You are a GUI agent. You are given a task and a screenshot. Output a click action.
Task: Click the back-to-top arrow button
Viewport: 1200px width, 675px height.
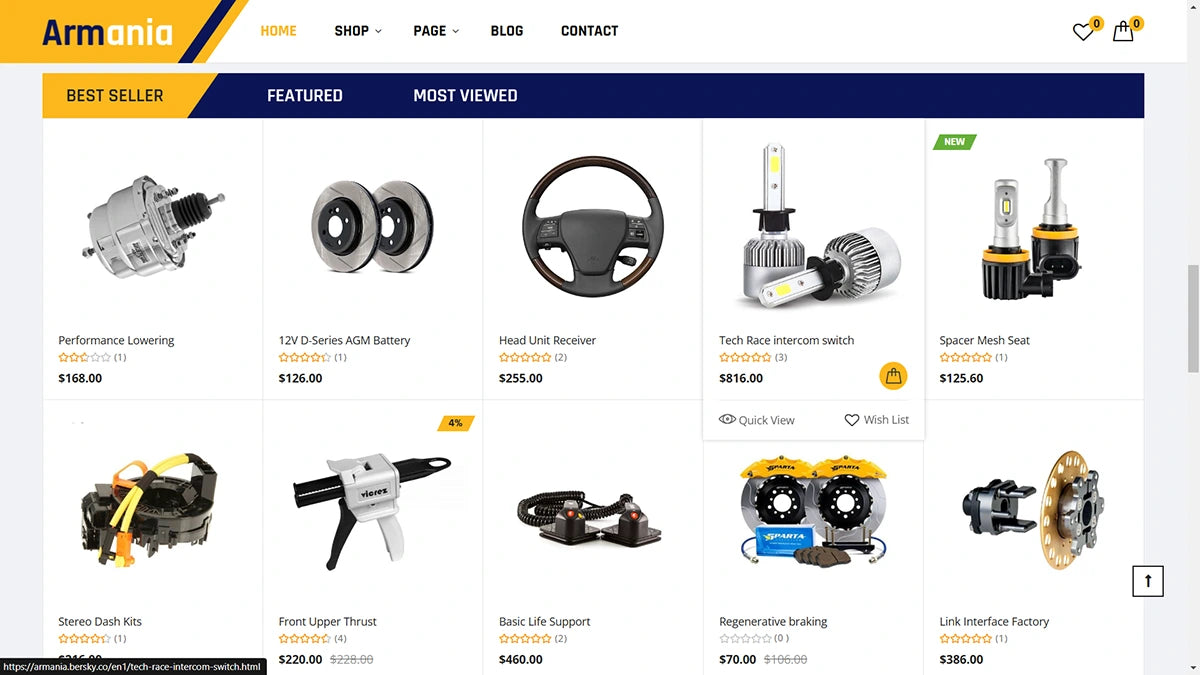(x=1148, y=581)
